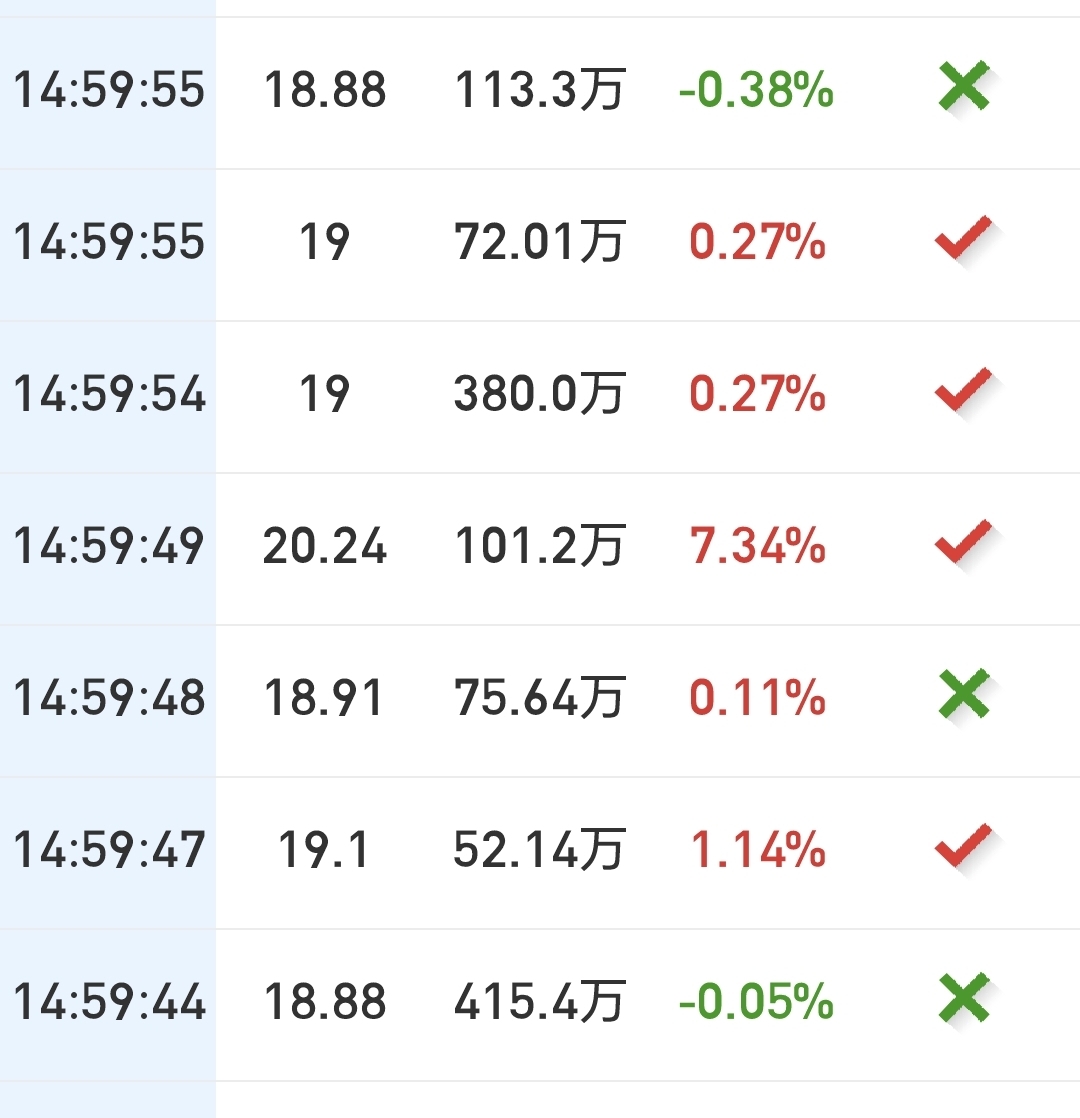Viewport: 1080px width, 1118px height.
Task: Click the volume 101.2万
Action: click(540, 546)
